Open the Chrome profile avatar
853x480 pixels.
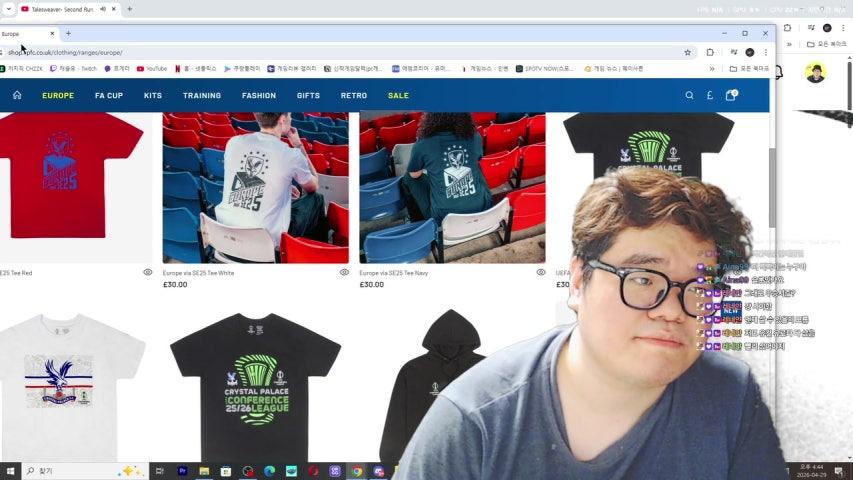tap(750, 53)
